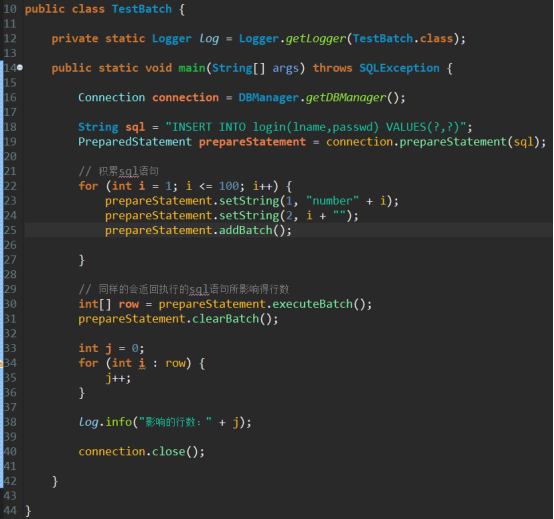Screen dimensions: 554x519
Task: Click the comment on line 21
Action: click(118, 171)
